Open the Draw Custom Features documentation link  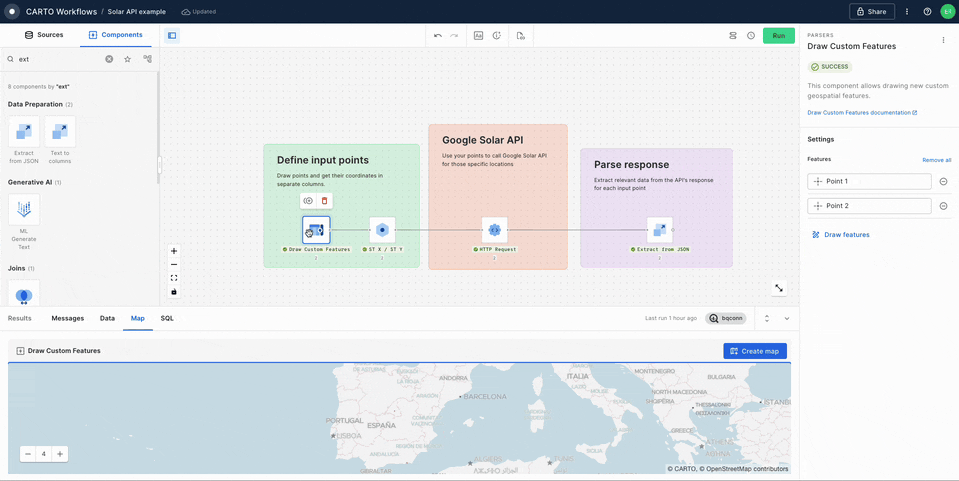point(862,112)
